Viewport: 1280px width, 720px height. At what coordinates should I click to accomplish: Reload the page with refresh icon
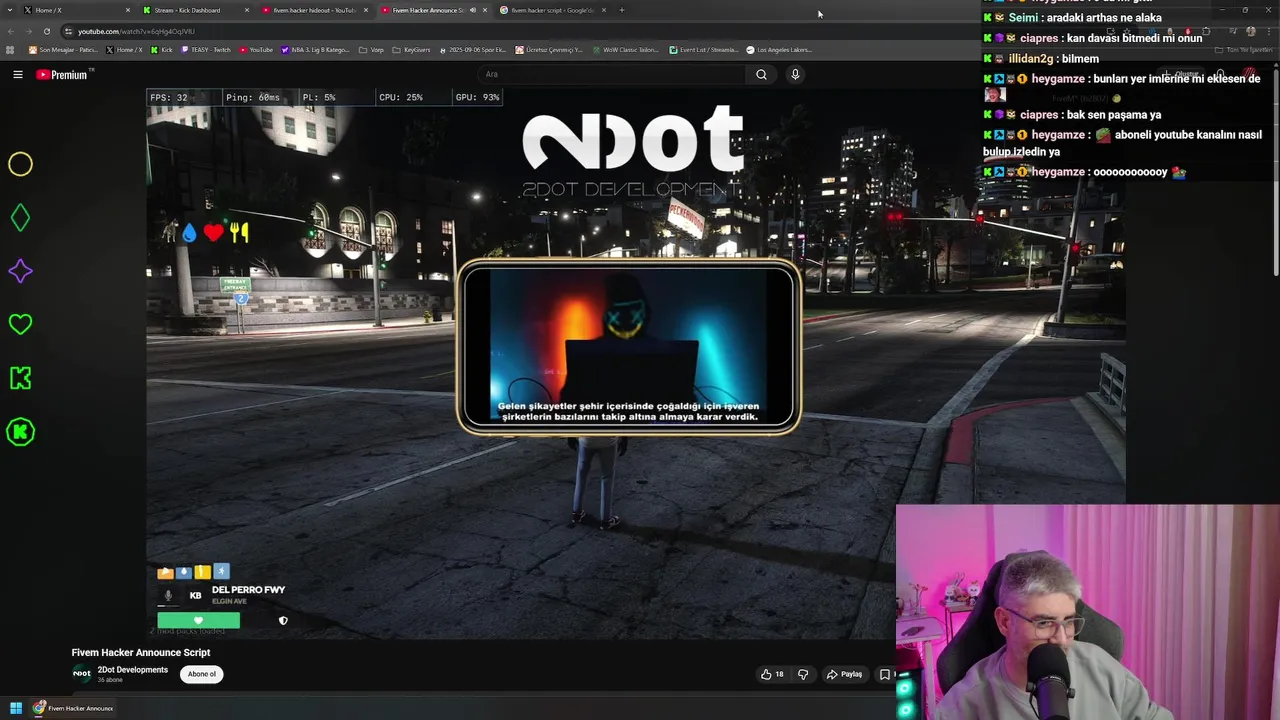46,31
